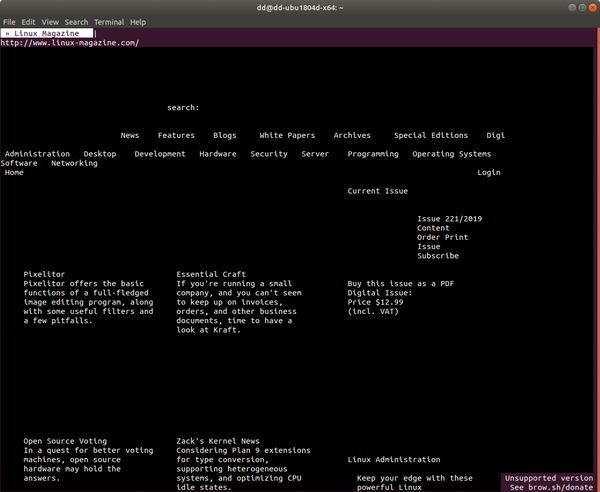Open the Pixelitor article title
The width and height of the screenshot is (600, 492).
[44, 274]
